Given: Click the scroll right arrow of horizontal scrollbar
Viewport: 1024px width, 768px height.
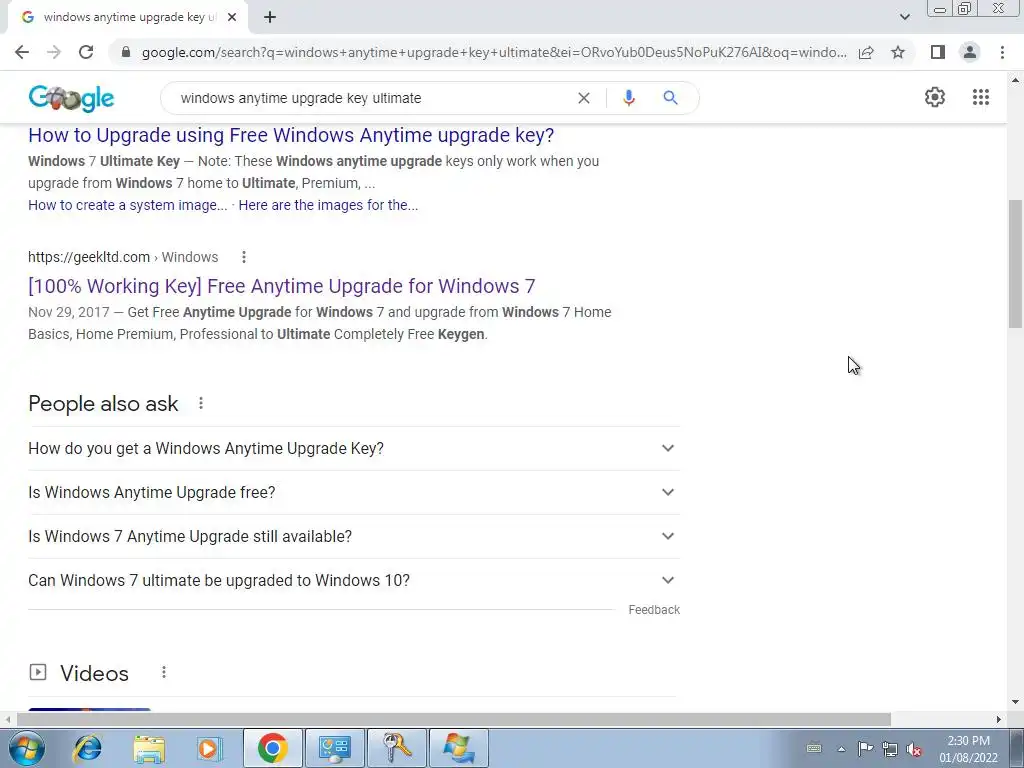Looking at the screenshot, I should click(x=999, y=719).
